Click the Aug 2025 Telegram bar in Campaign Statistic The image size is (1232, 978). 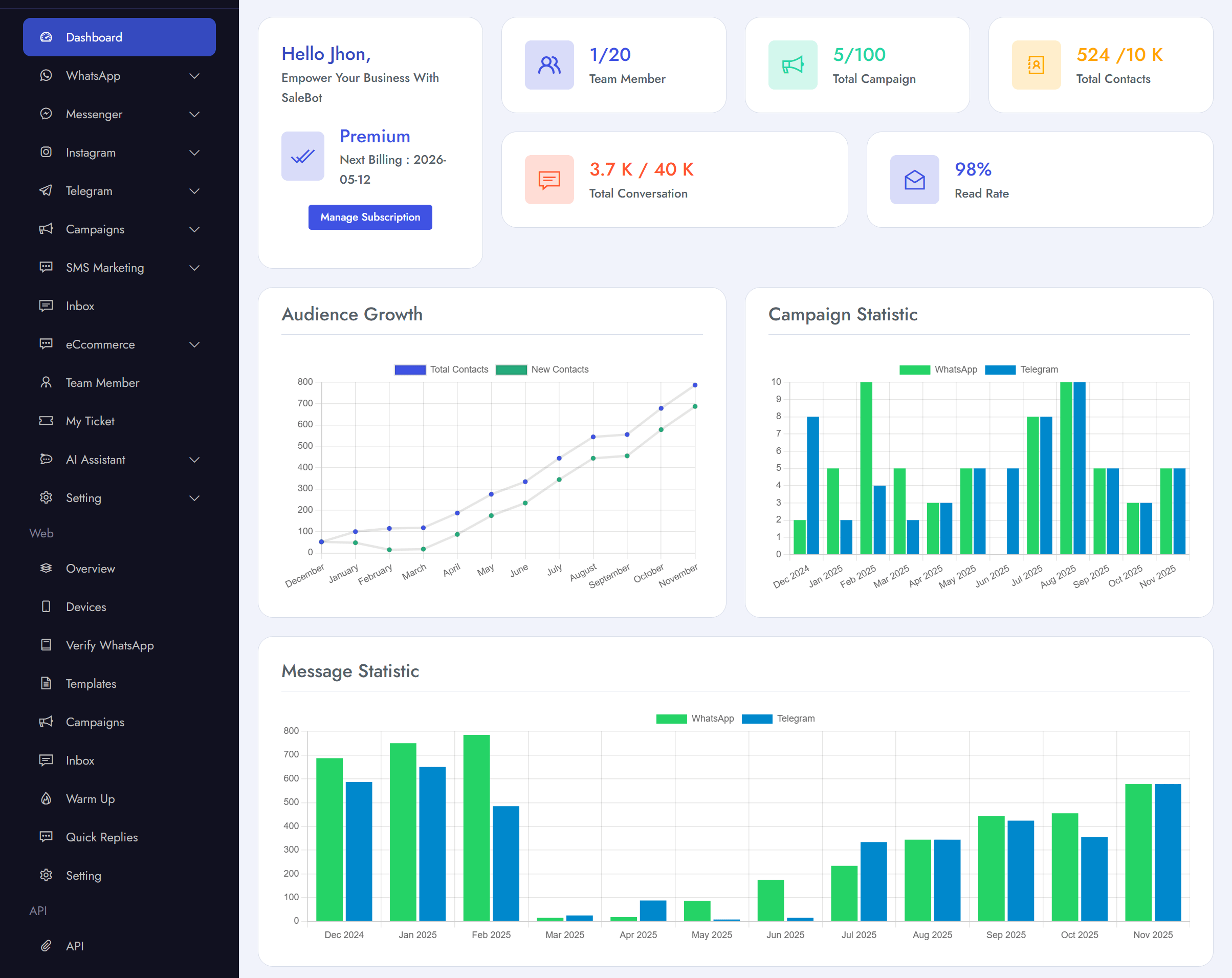pos(1080,468)
